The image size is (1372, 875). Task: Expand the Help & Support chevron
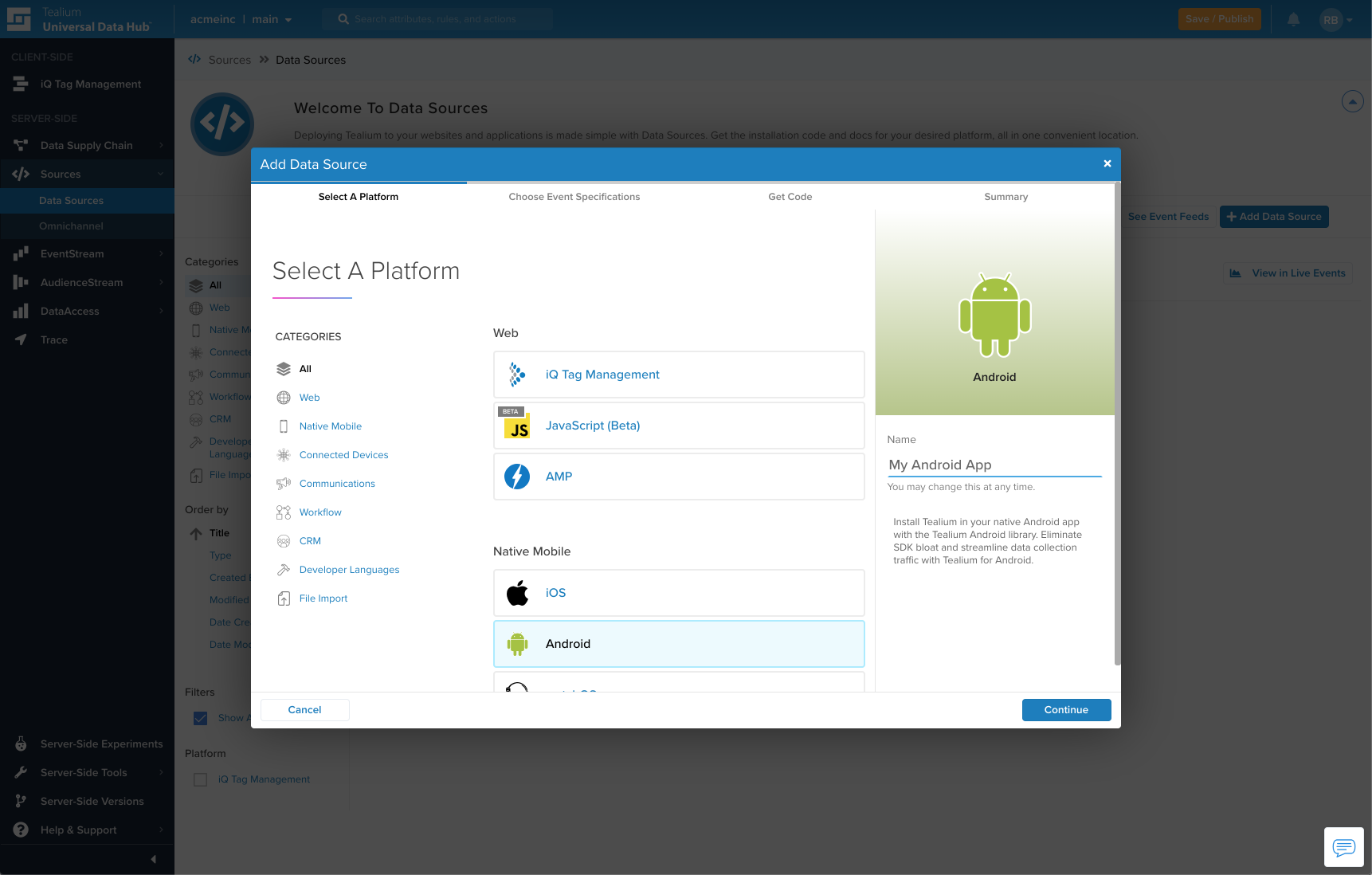(161, 830)
